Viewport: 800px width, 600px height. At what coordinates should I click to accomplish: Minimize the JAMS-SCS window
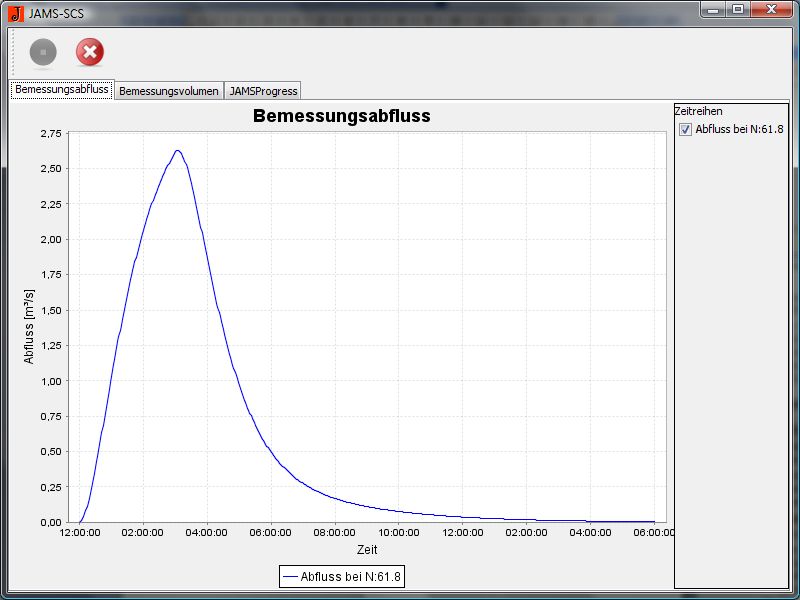click(x=713, y=9)
